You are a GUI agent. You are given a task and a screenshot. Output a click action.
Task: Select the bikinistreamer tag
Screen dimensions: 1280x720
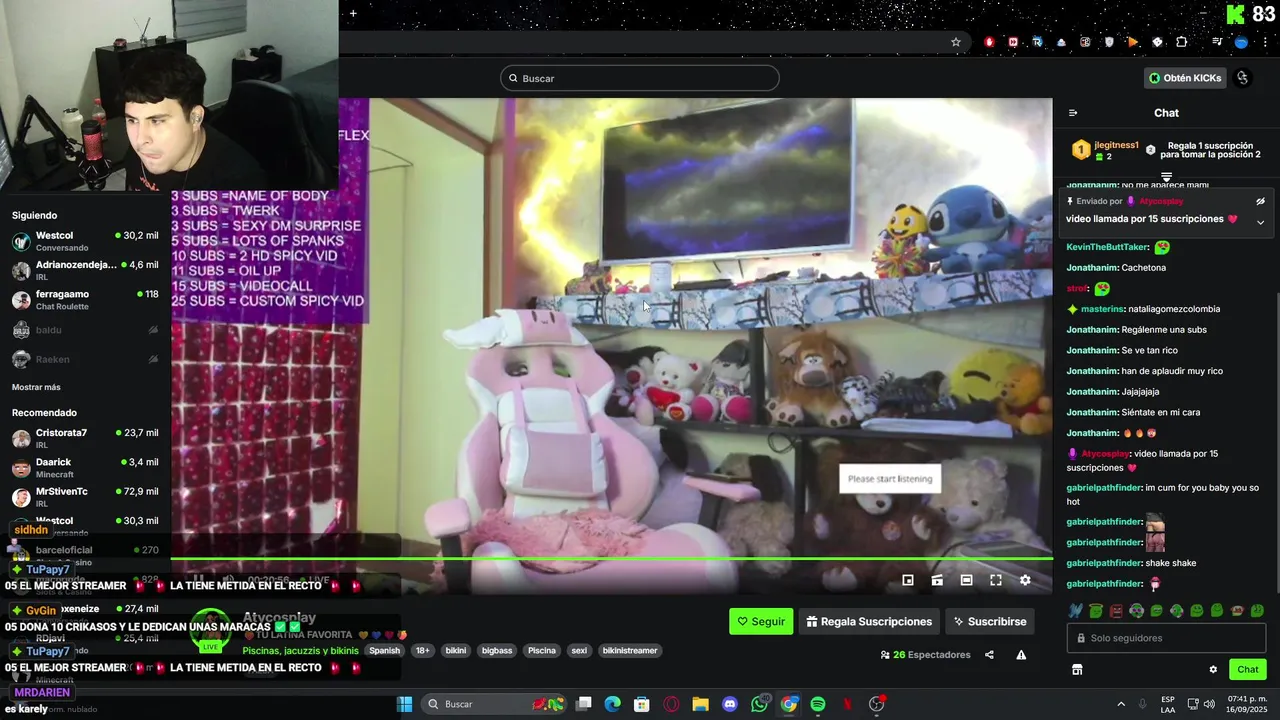(630, 650)
